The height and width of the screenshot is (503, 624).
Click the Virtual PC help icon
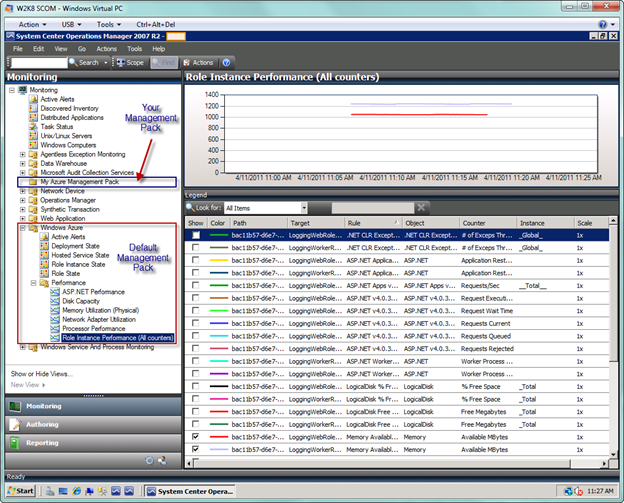click(x=603, y=24)
